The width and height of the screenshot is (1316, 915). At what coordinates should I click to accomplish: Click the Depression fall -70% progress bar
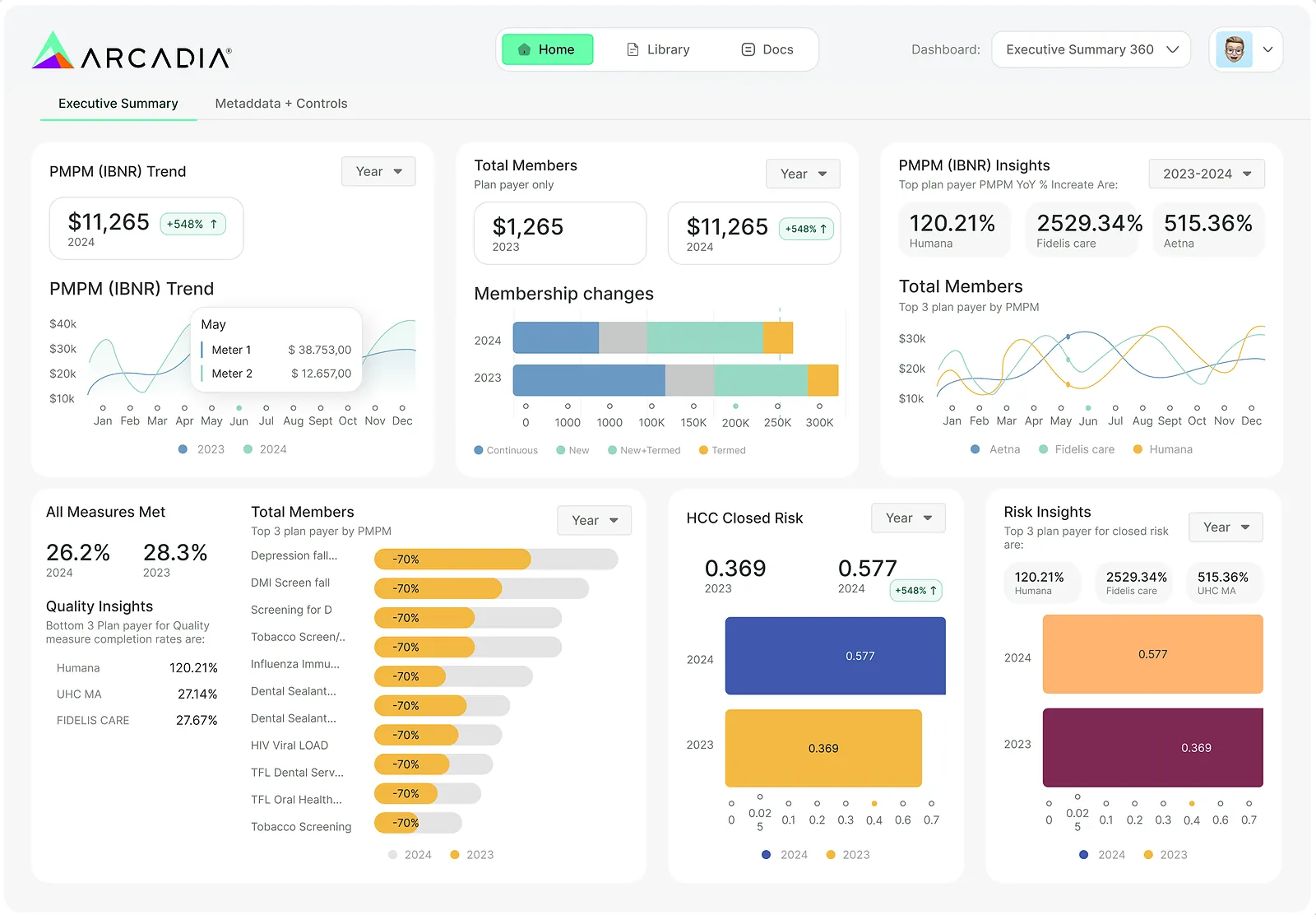(496, 560)
